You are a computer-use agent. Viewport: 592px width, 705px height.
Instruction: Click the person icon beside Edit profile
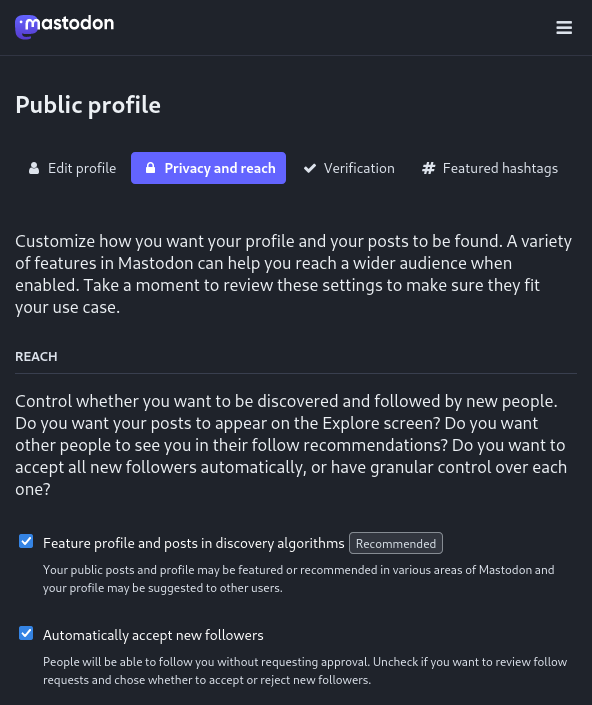coord(34,168)
